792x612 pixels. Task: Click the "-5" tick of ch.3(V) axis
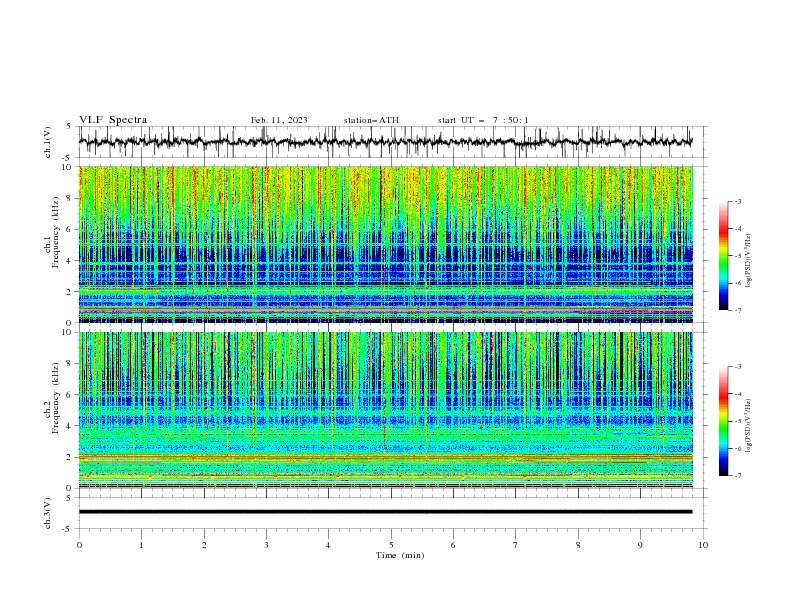tap(68, 529)
